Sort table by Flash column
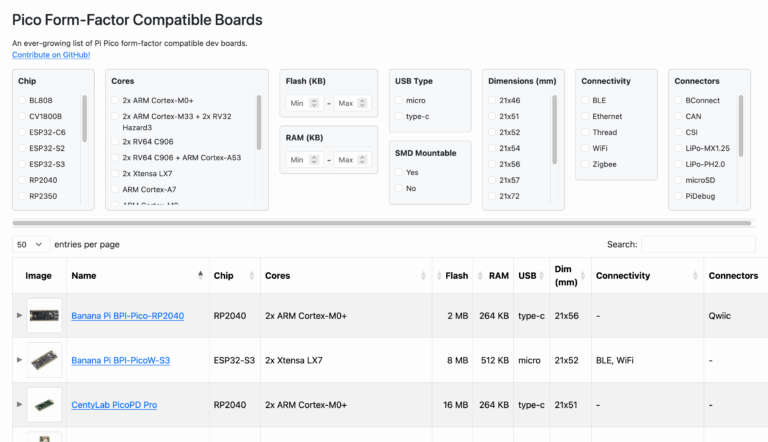Image resolution: width=768 pixels, height=442 pixels. pyautogui.click(x=452, y=275)
